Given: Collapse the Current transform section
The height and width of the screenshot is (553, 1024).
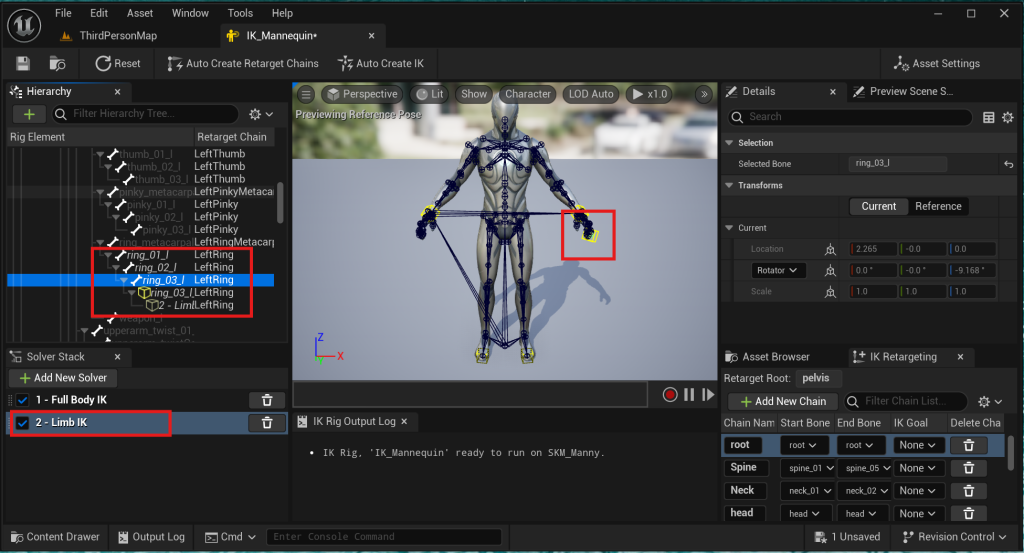Looking at the screenshot, I should (729, 228).
